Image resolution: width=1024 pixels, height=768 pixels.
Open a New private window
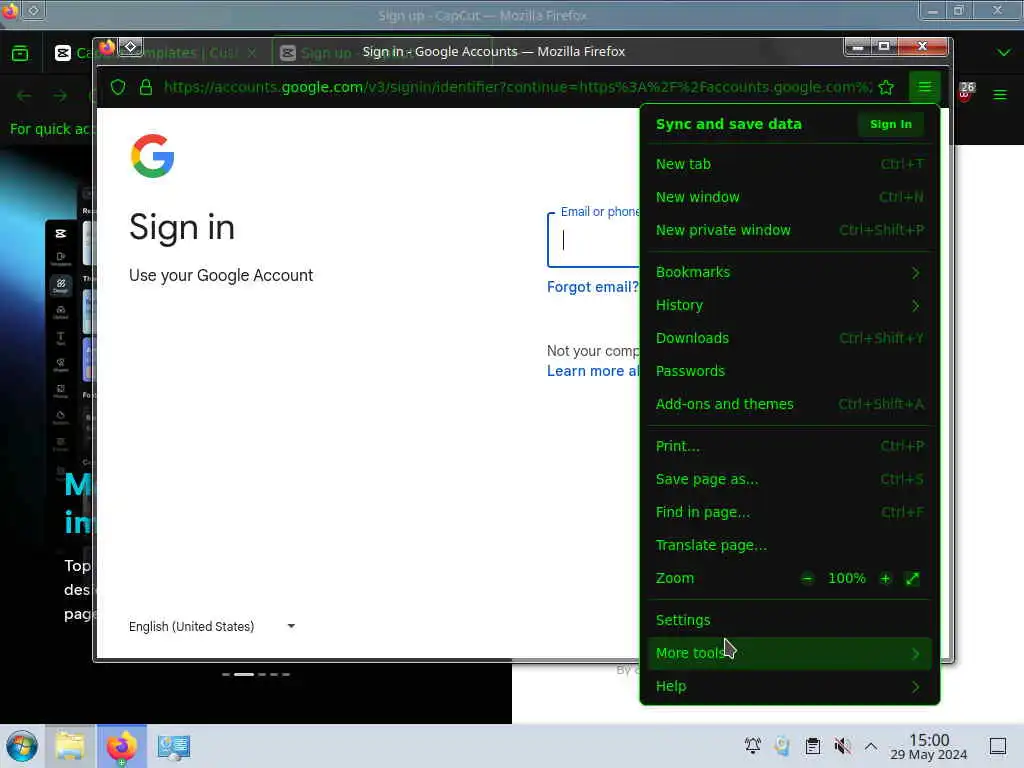click(790, 230)
